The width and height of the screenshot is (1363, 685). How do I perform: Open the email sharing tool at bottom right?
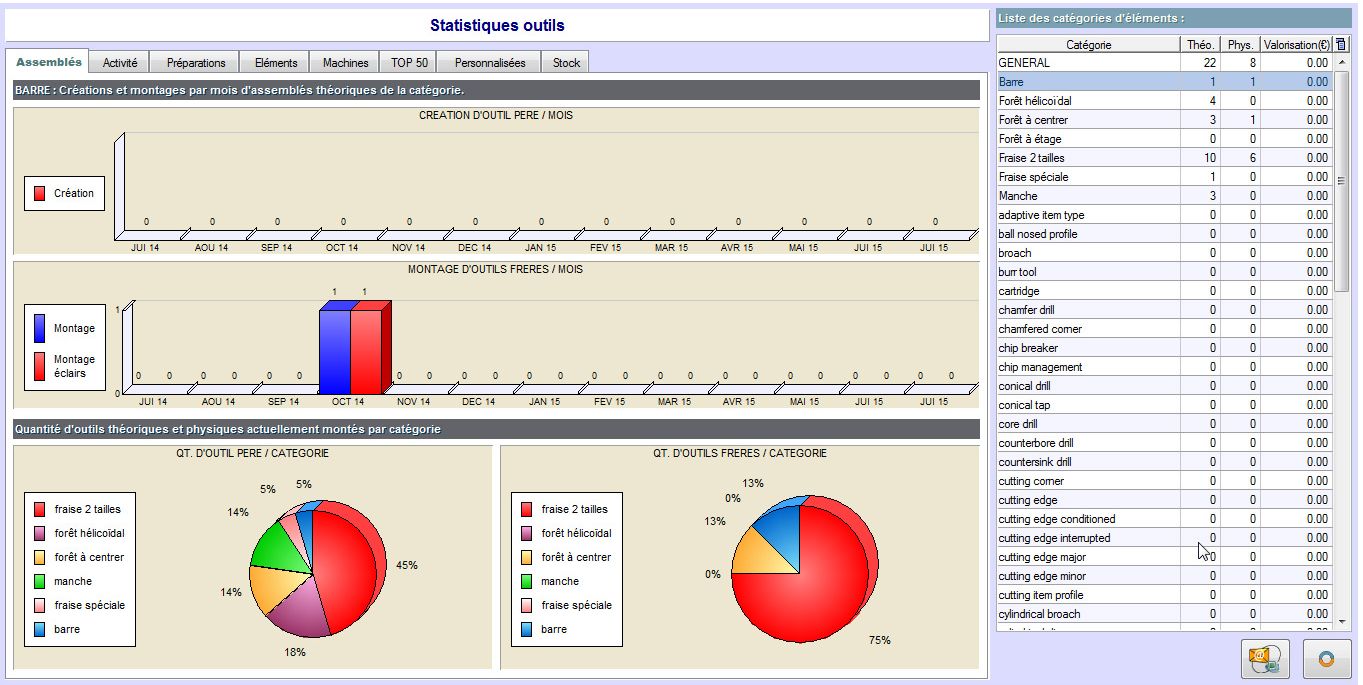coord(1264,659)
